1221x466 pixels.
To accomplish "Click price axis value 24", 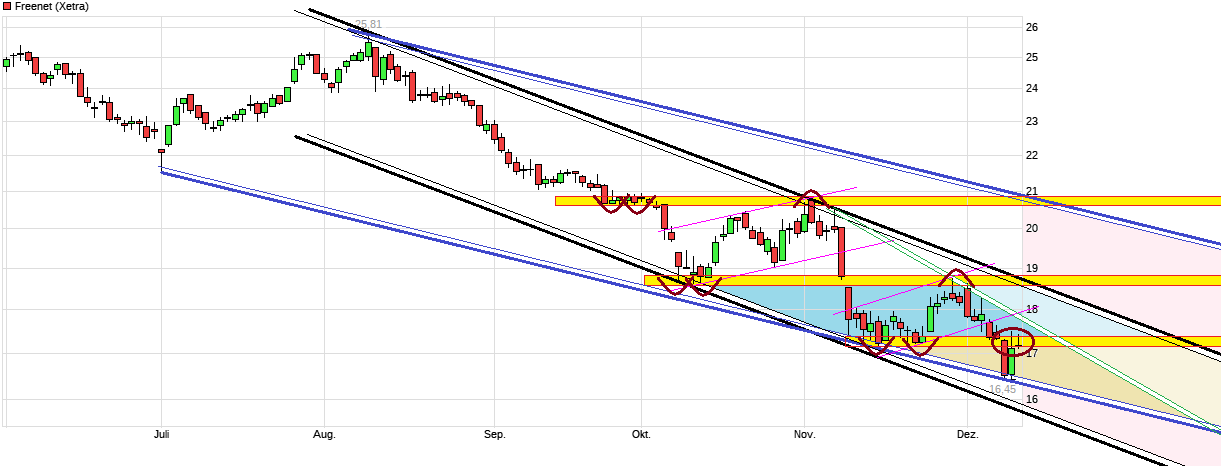I will coord(1031,88).
